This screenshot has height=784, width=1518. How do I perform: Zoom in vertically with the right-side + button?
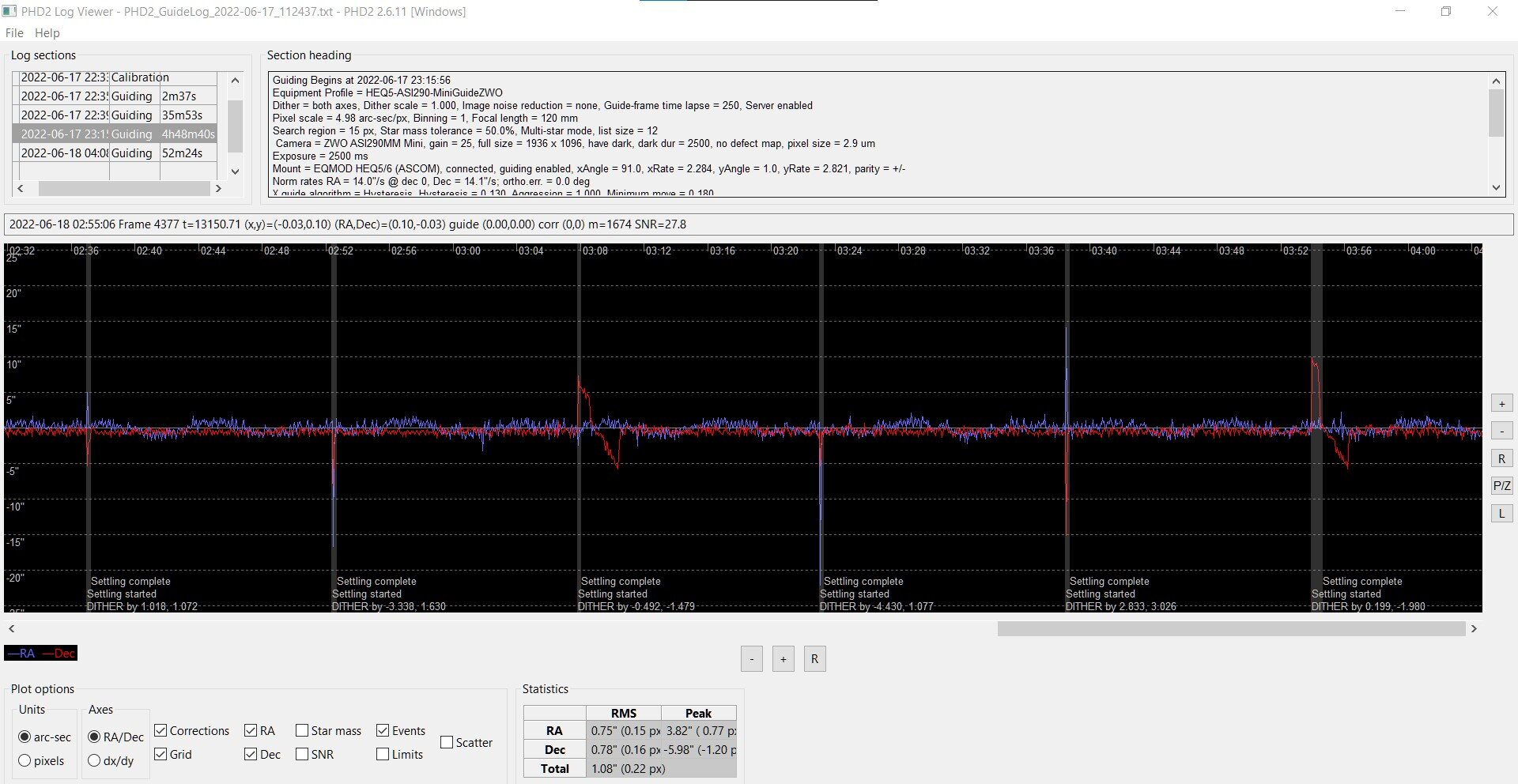pos(1502,404)
